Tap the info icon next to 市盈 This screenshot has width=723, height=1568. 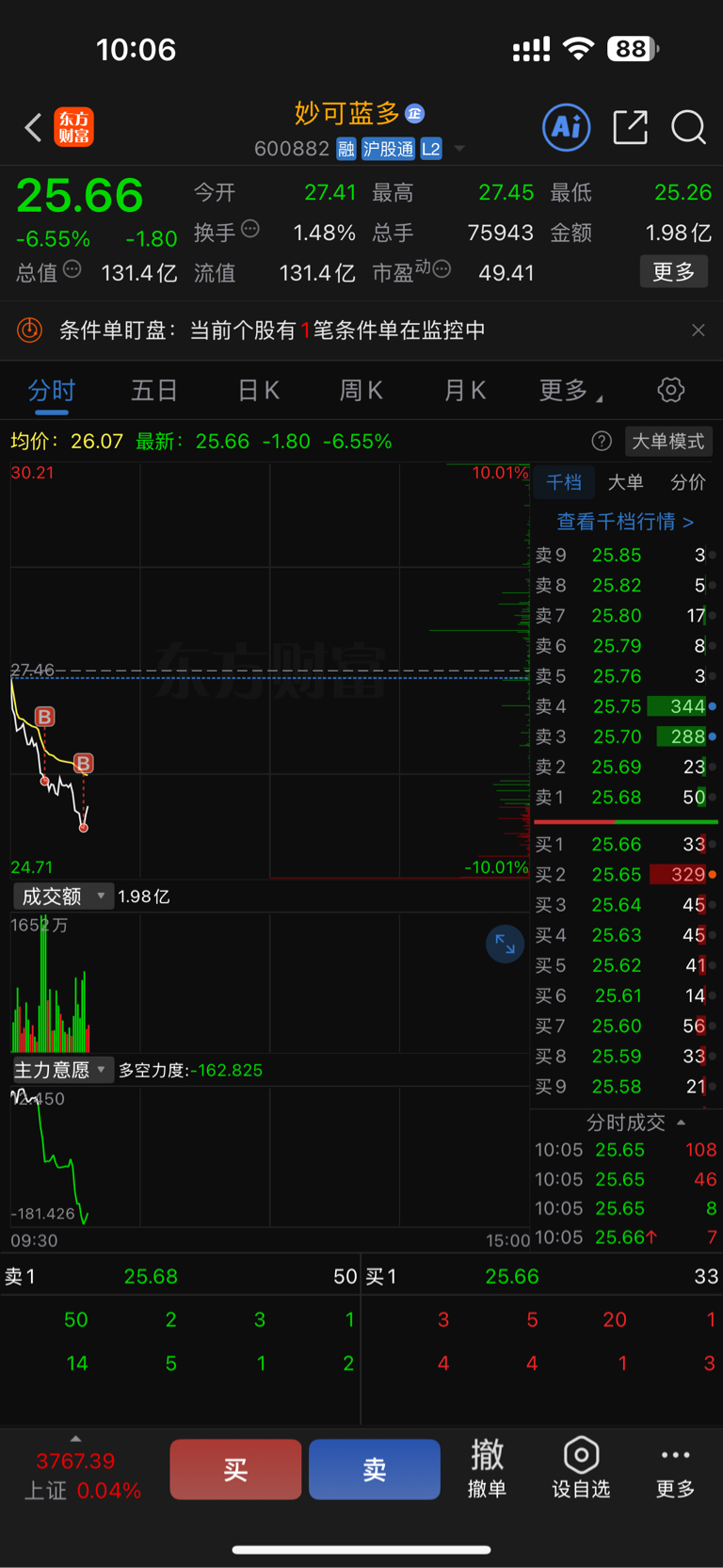pyautogui.click(x=442, y=270)
